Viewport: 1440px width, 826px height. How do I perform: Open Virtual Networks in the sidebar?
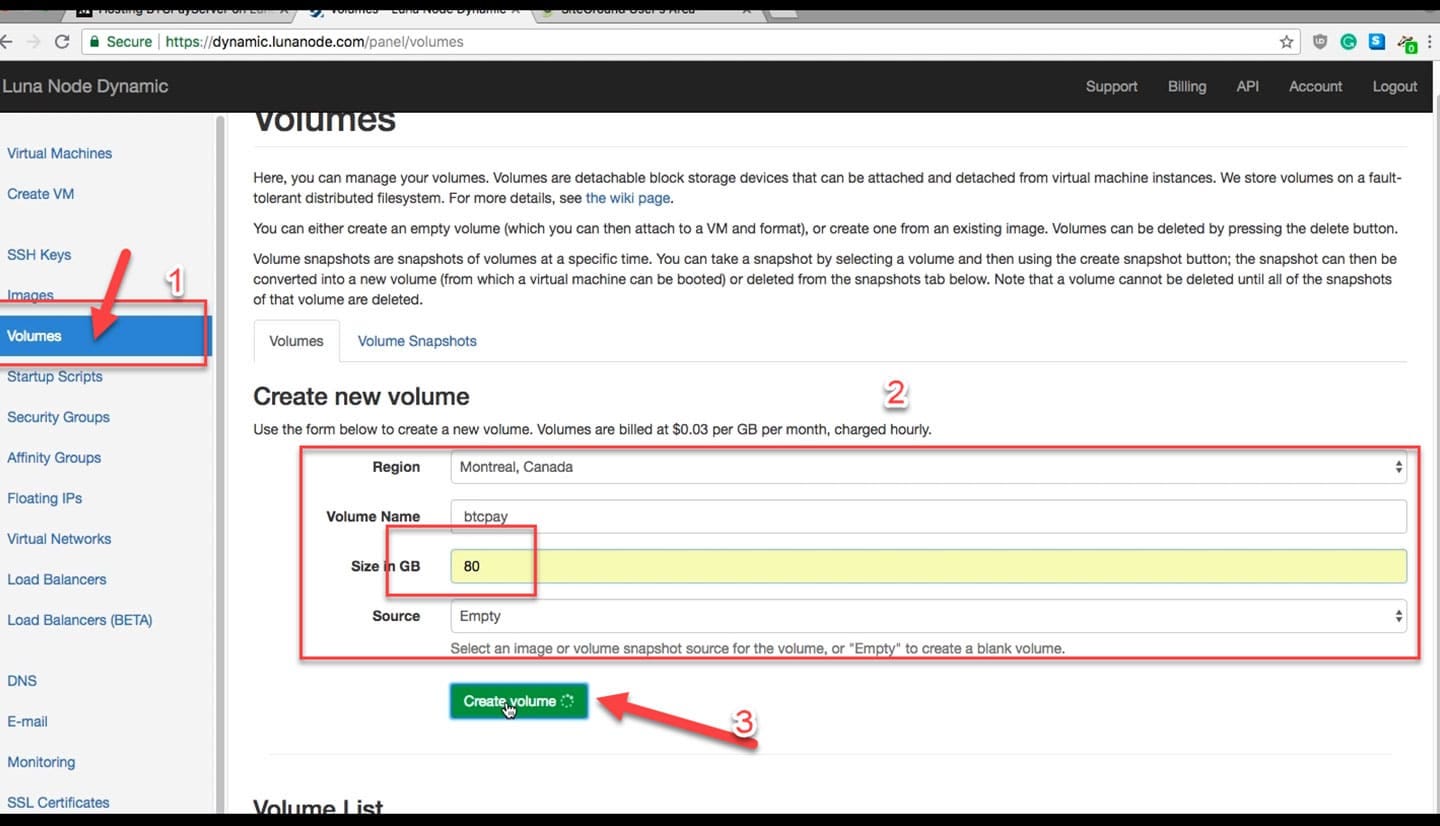click(59, 539)
